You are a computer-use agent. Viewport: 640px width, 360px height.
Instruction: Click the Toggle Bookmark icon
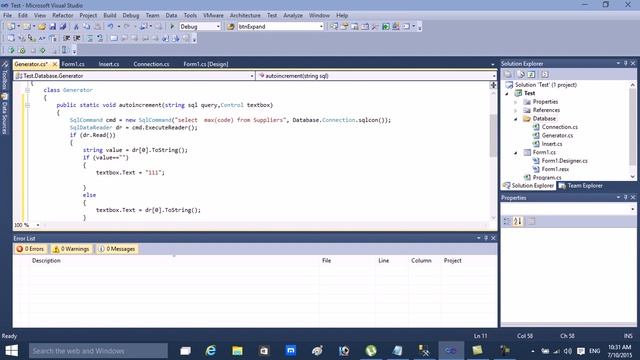point(114,38)
